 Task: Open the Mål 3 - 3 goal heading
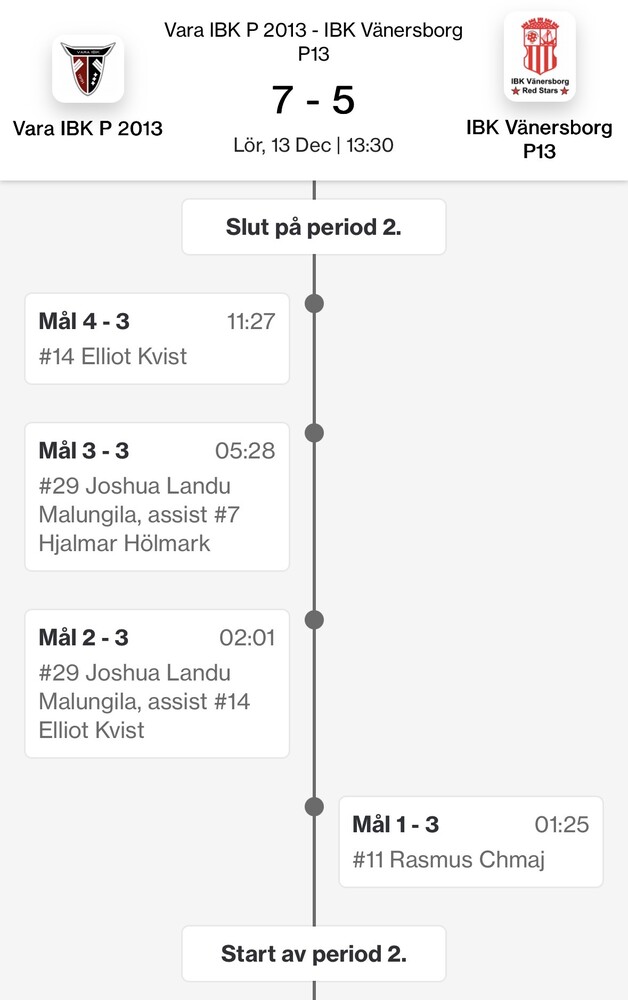pyautogui.click(x=84, y=451)
